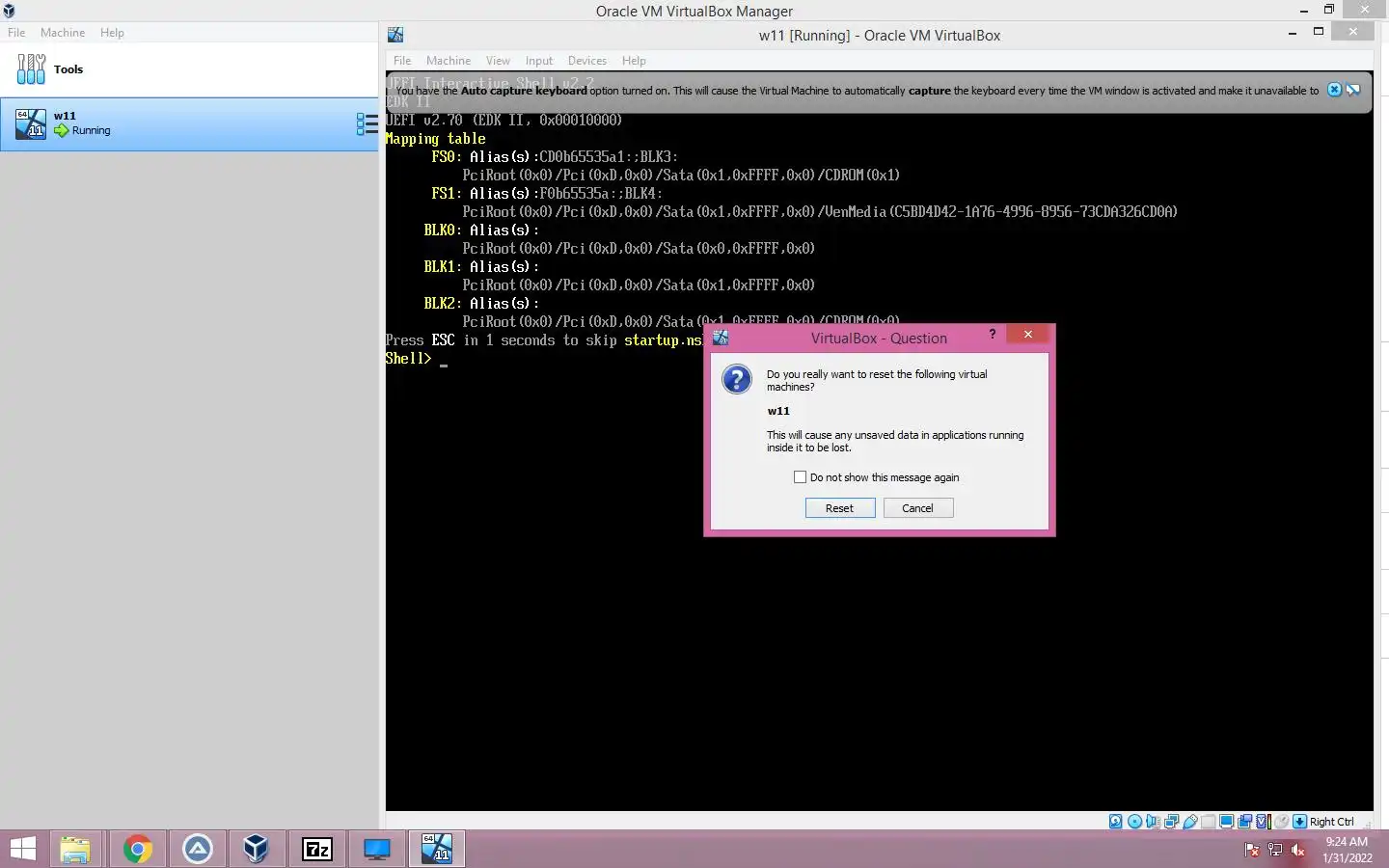Click the network adapters status icon
1389x868 pixels.
(x=1171, y=822)
